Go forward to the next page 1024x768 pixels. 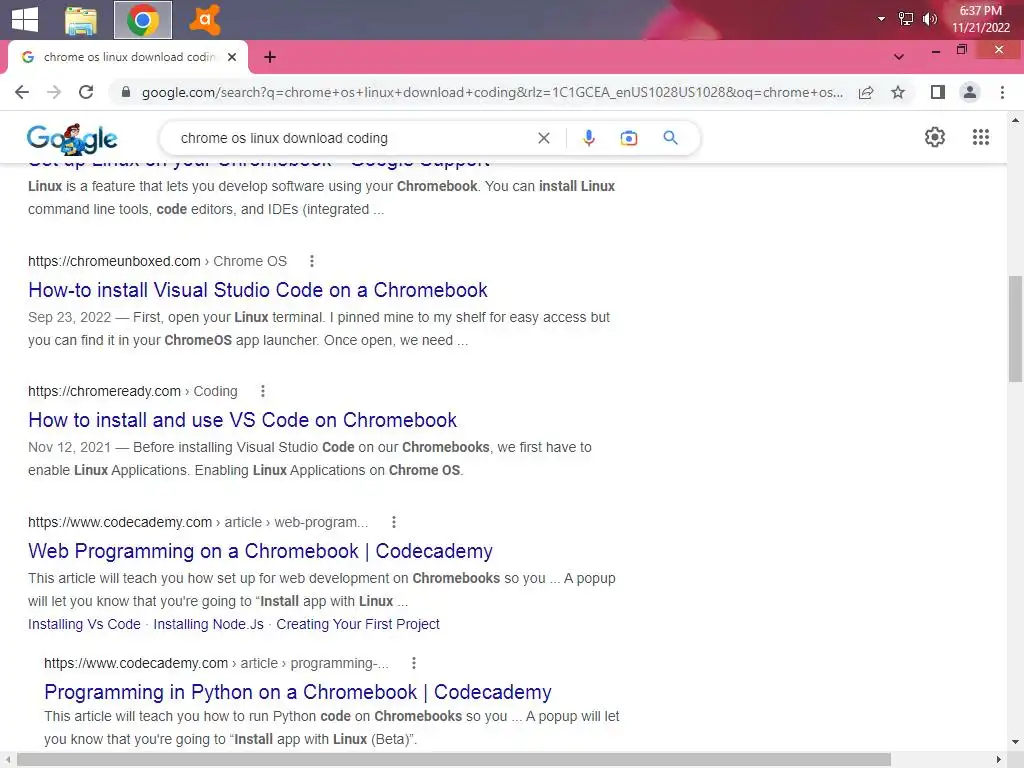(54, 92)
